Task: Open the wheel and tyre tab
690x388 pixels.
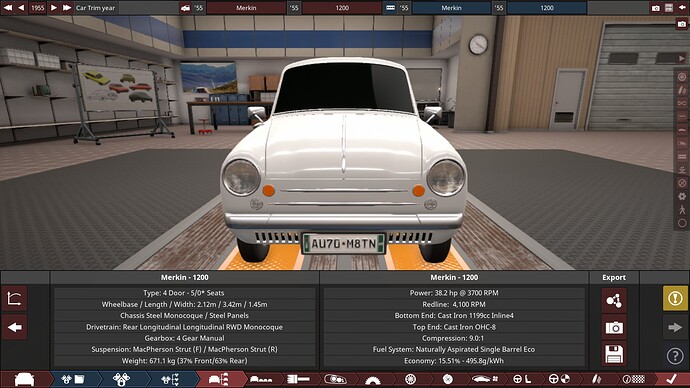Action: (410, 379)
